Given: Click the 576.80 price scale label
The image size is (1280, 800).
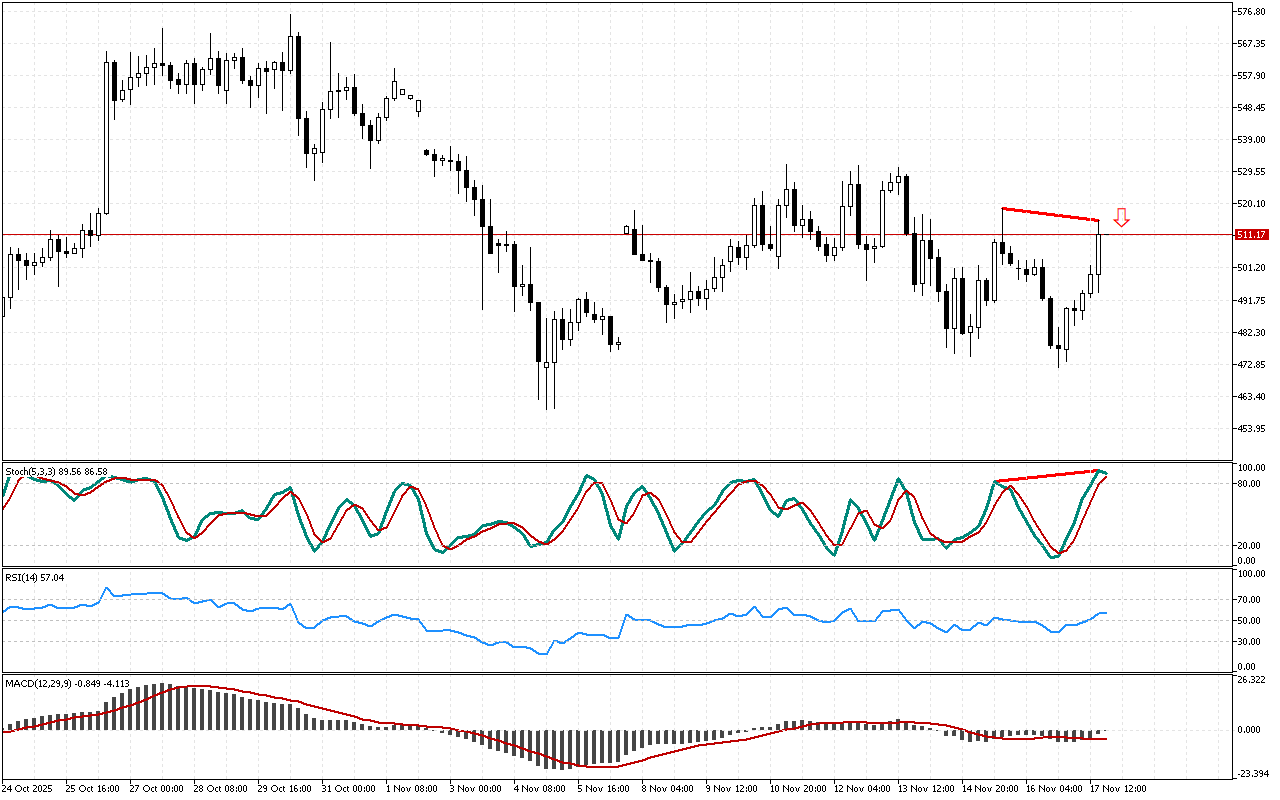Looking at the screenshot, I should pos(1252,12).
